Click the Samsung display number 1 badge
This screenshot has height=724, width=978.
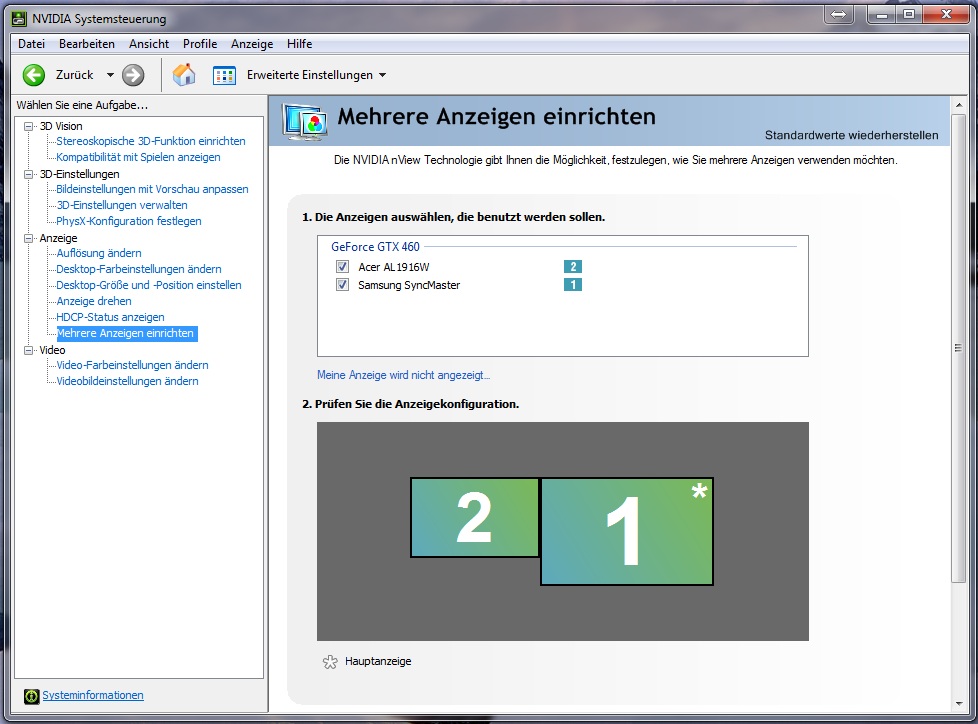(573, 285)
